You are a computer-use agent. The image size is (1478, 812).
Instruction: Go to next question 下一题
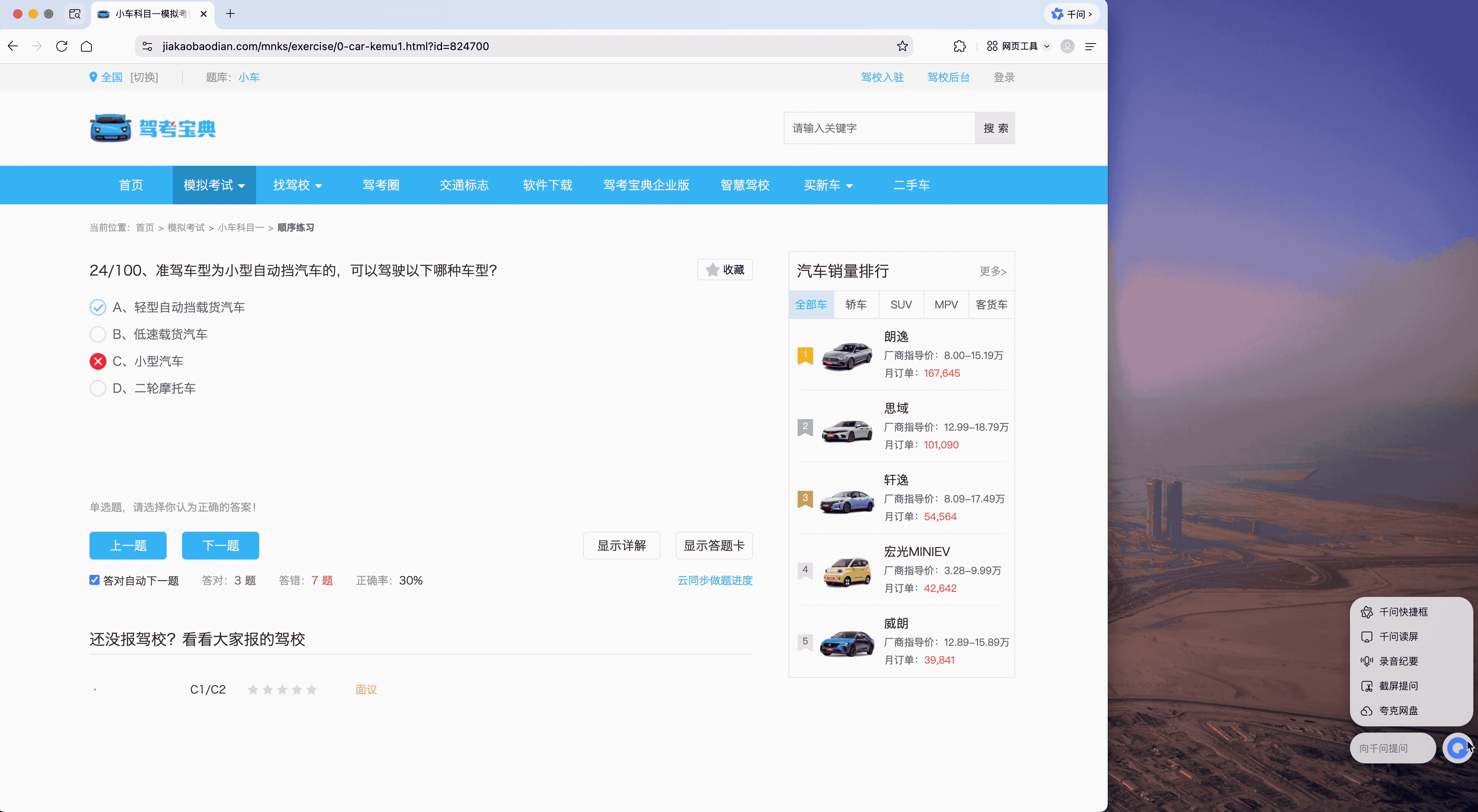coord(220,545)
